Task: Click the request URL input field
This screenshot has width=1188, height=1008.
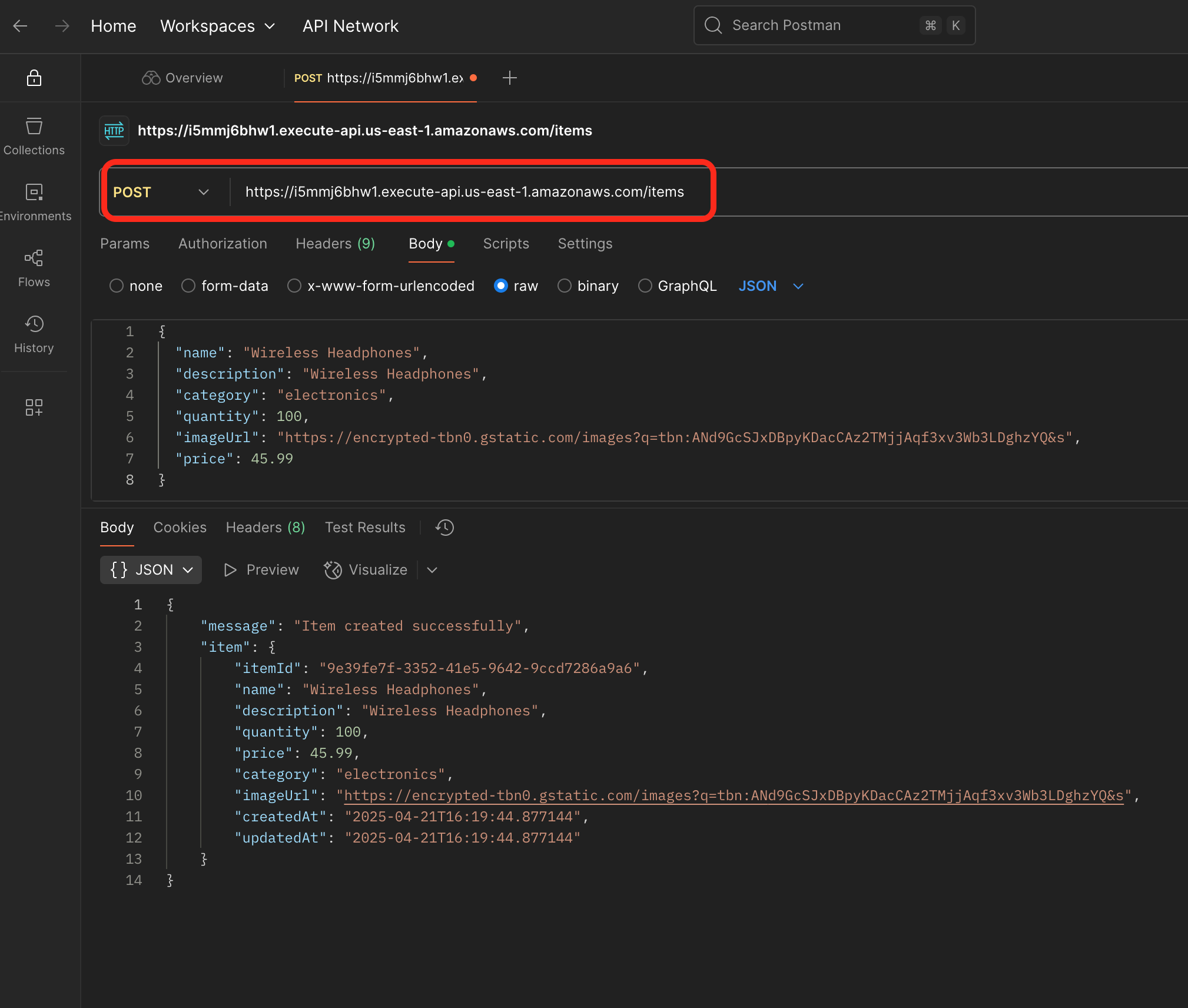Action: [464, 192]
